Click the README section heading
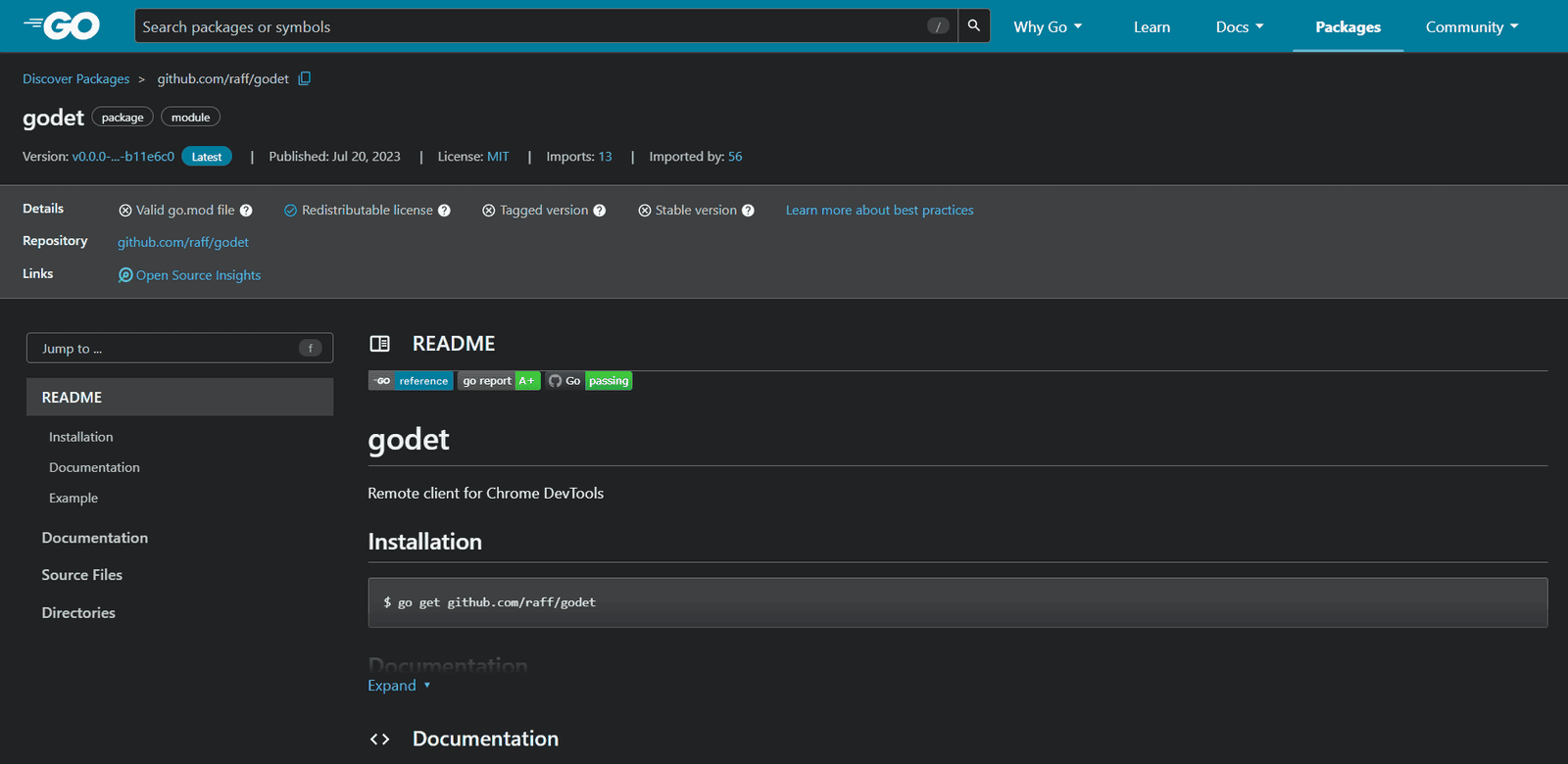 454,344
